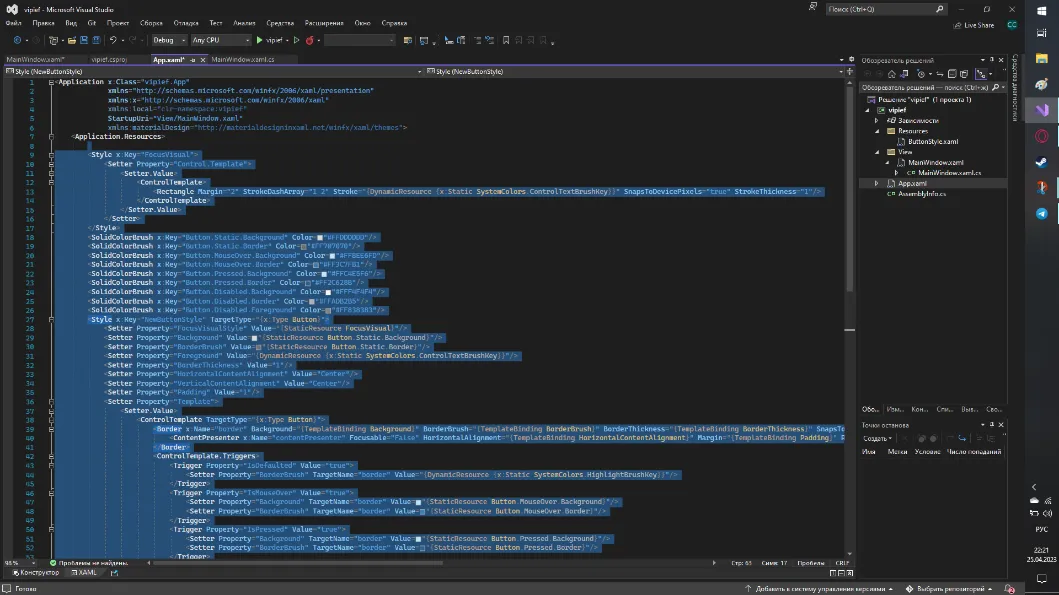Click the Show All Files icon in Solution Explorer
Viewport: 1059px width, 595px height.
click(964, 74)
